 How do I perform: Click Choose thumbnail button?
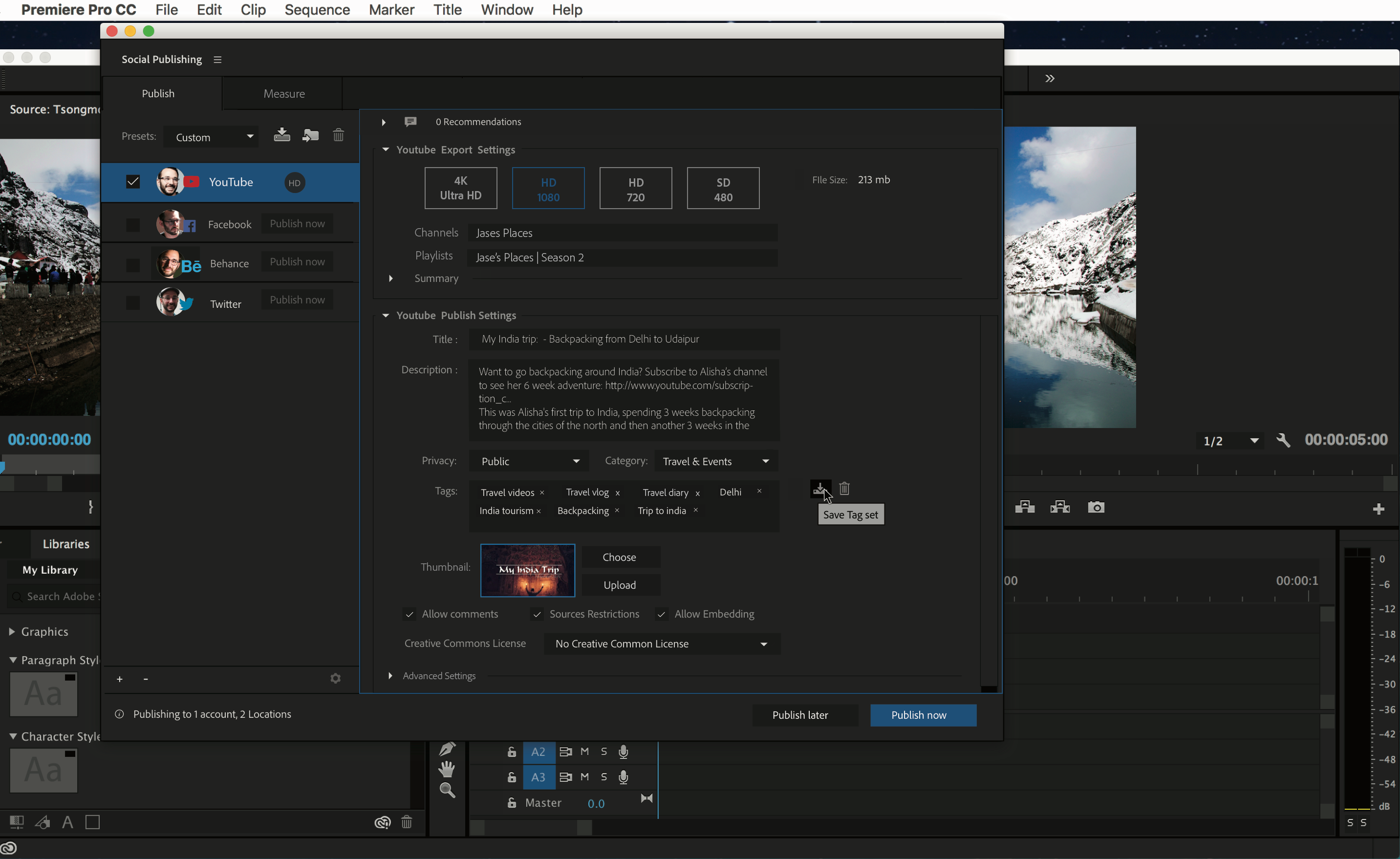[x=621, y=557]
